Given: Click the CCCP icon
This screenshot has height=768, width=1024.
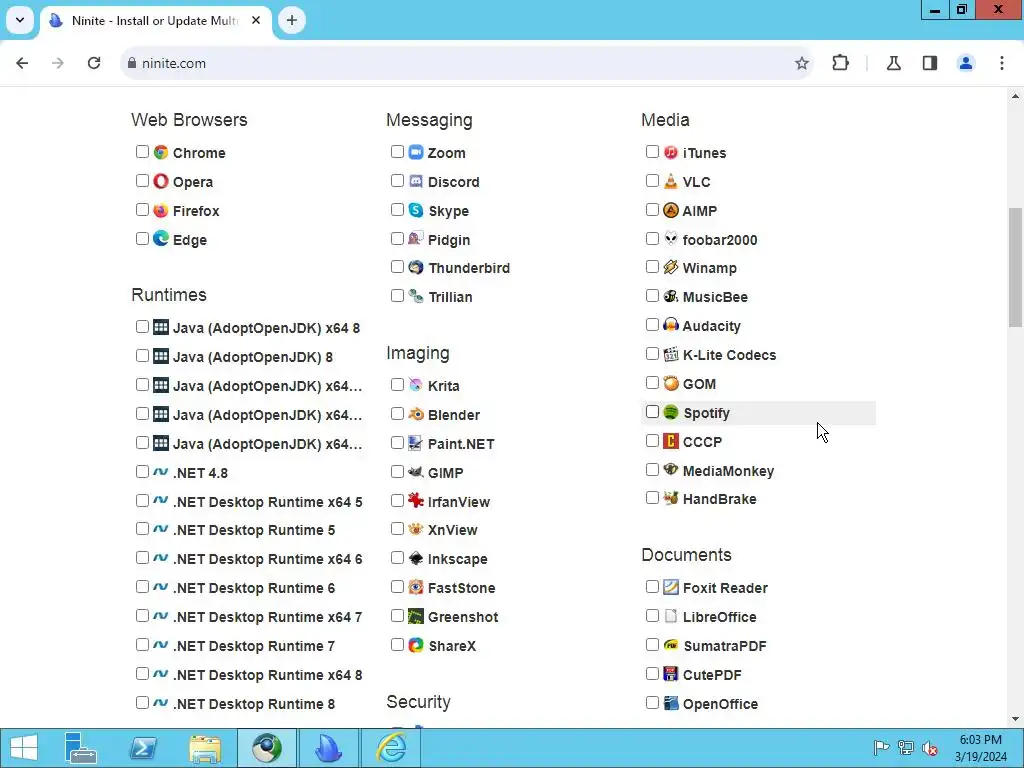Looking at the screenshot, I should [x=671, y=441].
